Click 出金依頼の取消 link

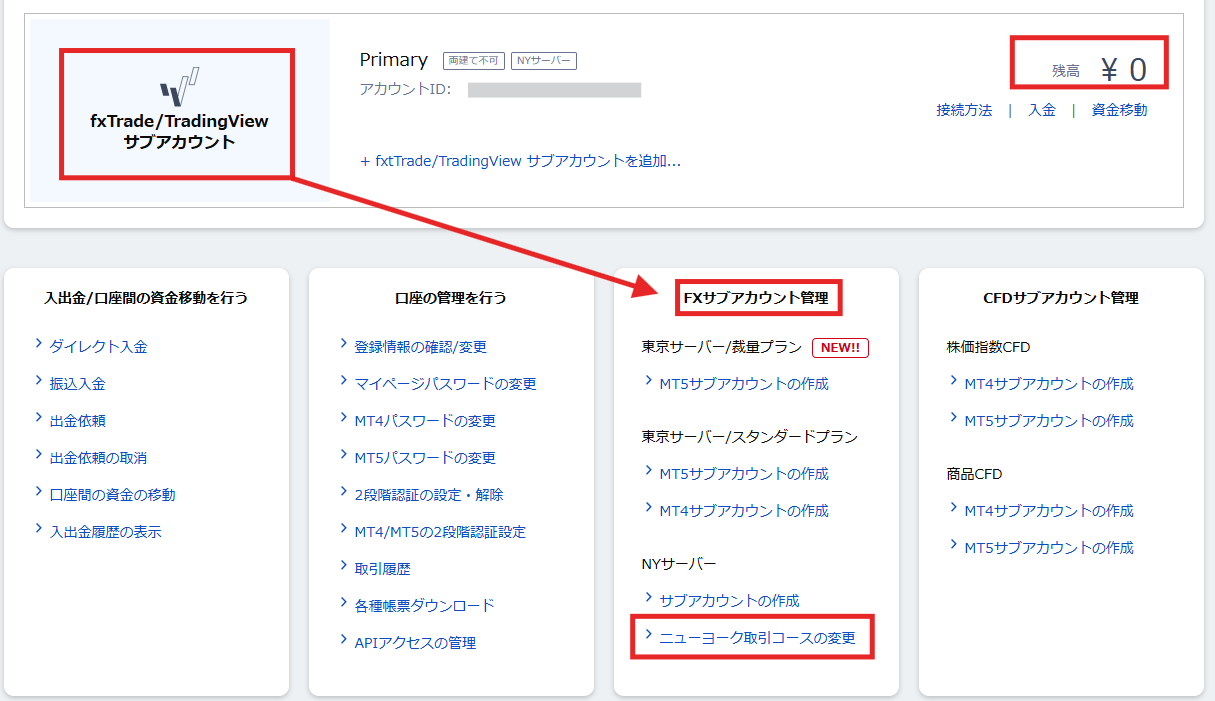click(x=98, y=458)
